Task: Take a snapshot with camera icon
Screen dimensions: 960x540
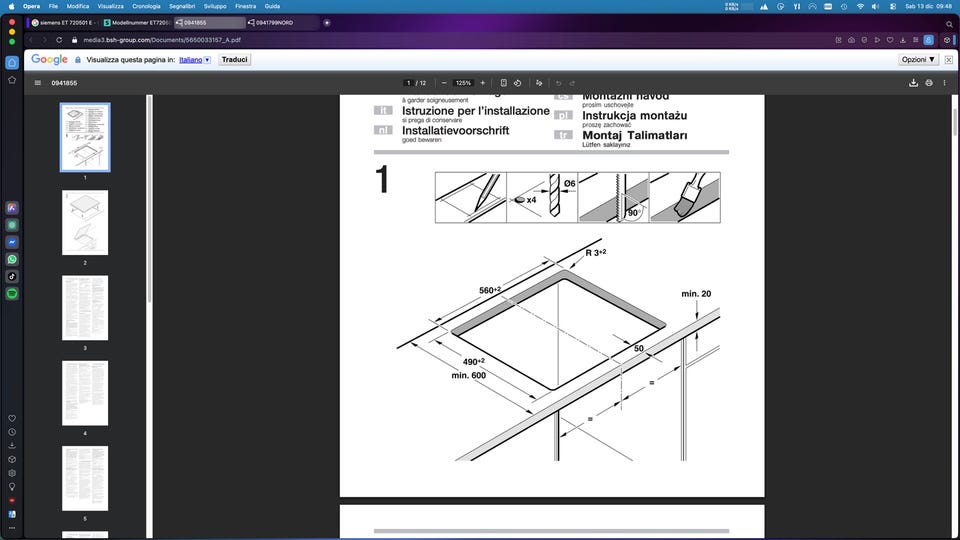Action: pyautogui.click(x=851, y=40)
